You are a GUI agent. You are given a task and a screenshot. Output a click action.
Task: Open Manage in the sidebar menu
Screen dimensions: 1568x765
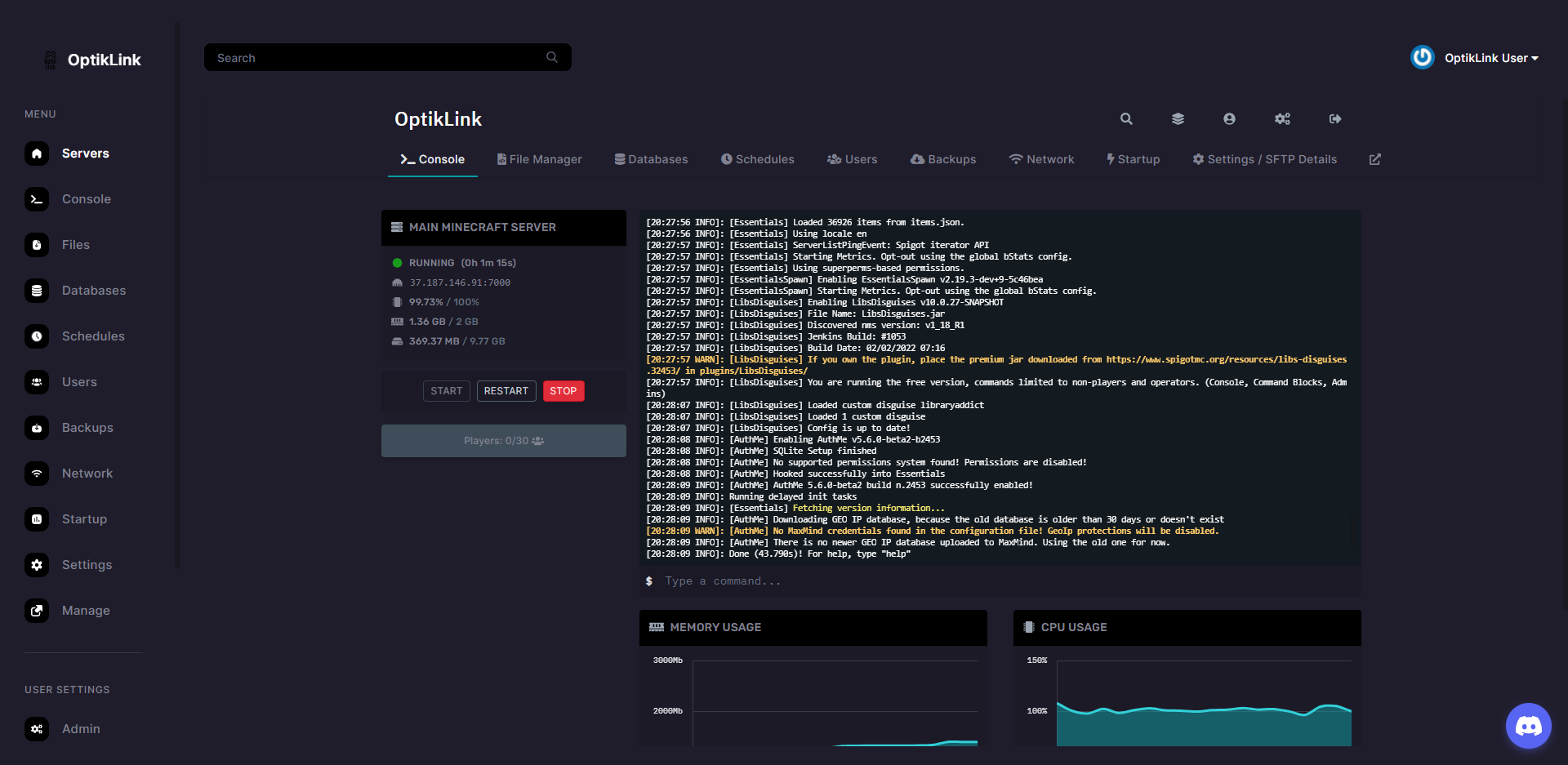point(67,611)
